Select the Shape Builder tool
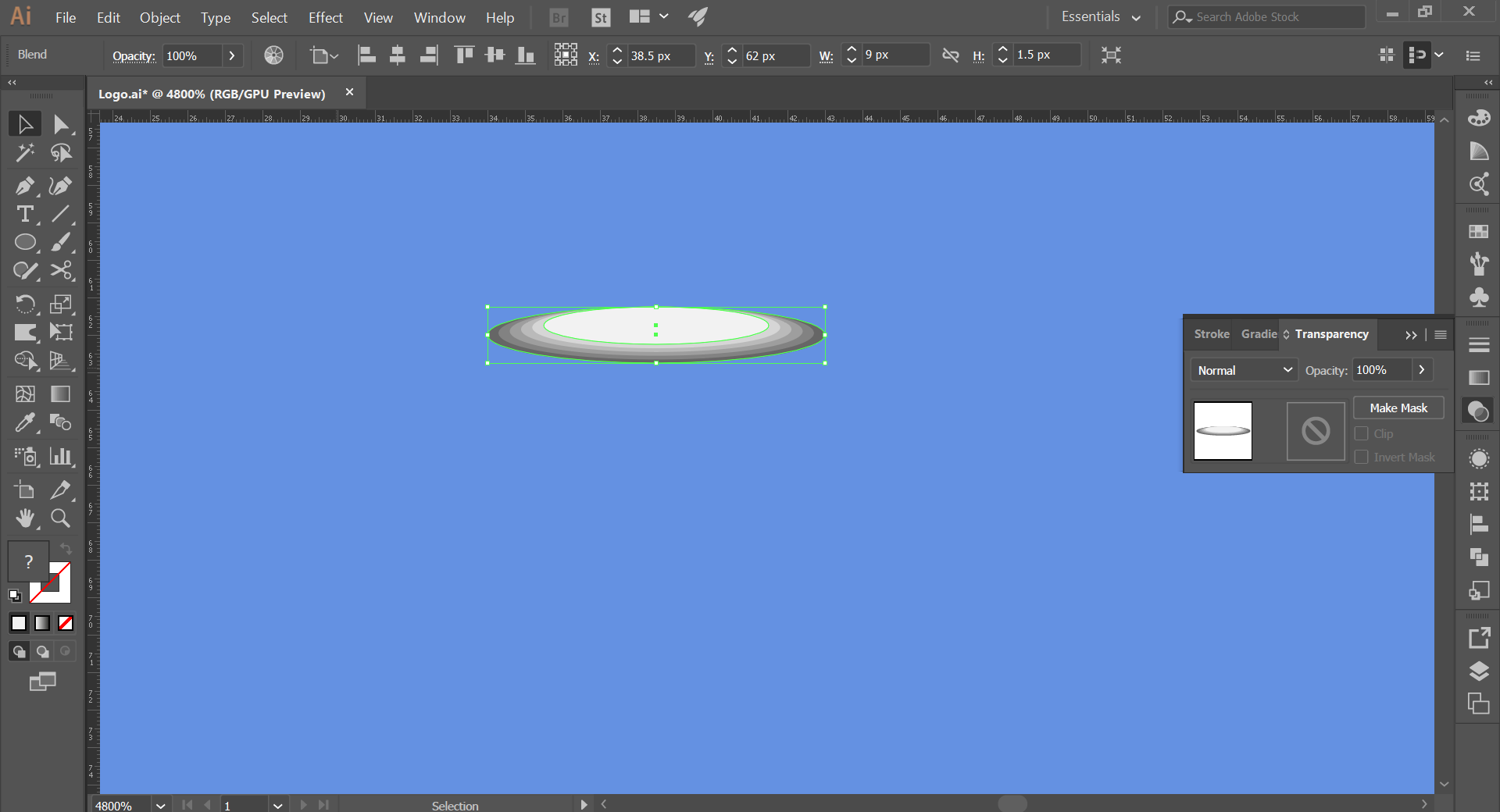 click(25, 360)
